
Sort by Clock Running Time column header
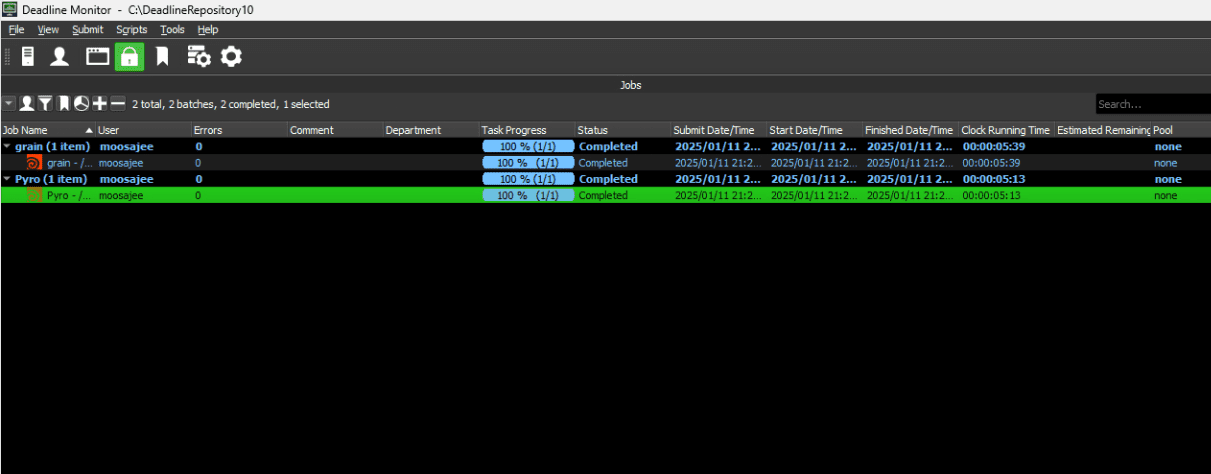[x=1007, y=130]
